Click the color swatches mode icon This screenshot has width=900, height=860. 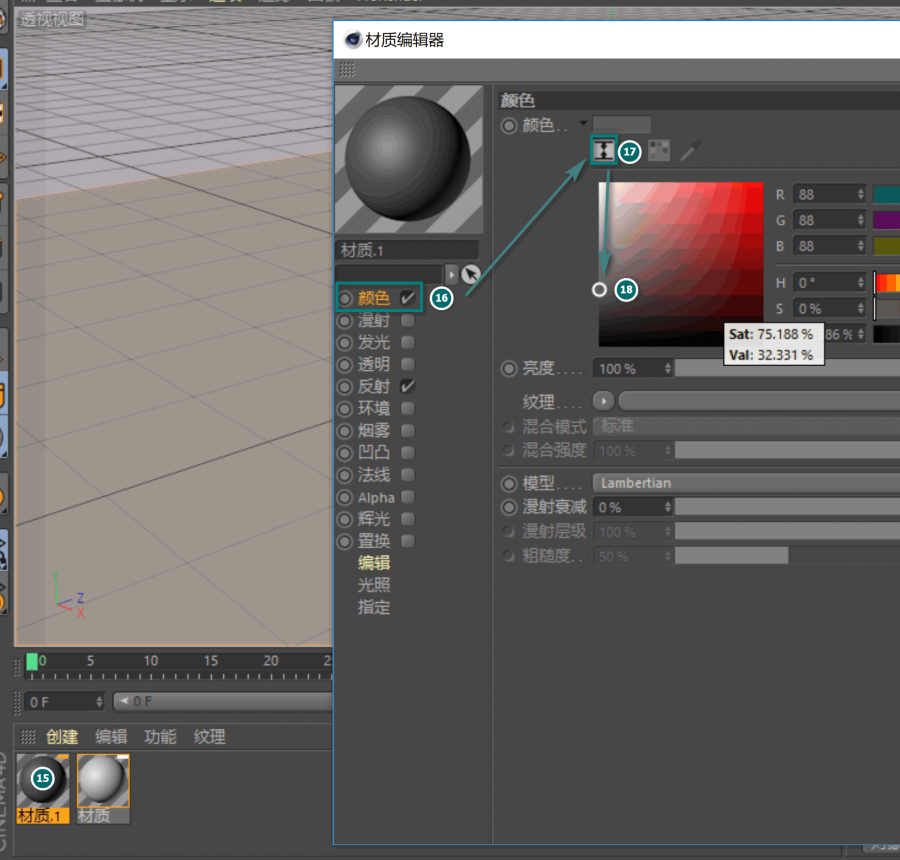click(x=659, y=151)
